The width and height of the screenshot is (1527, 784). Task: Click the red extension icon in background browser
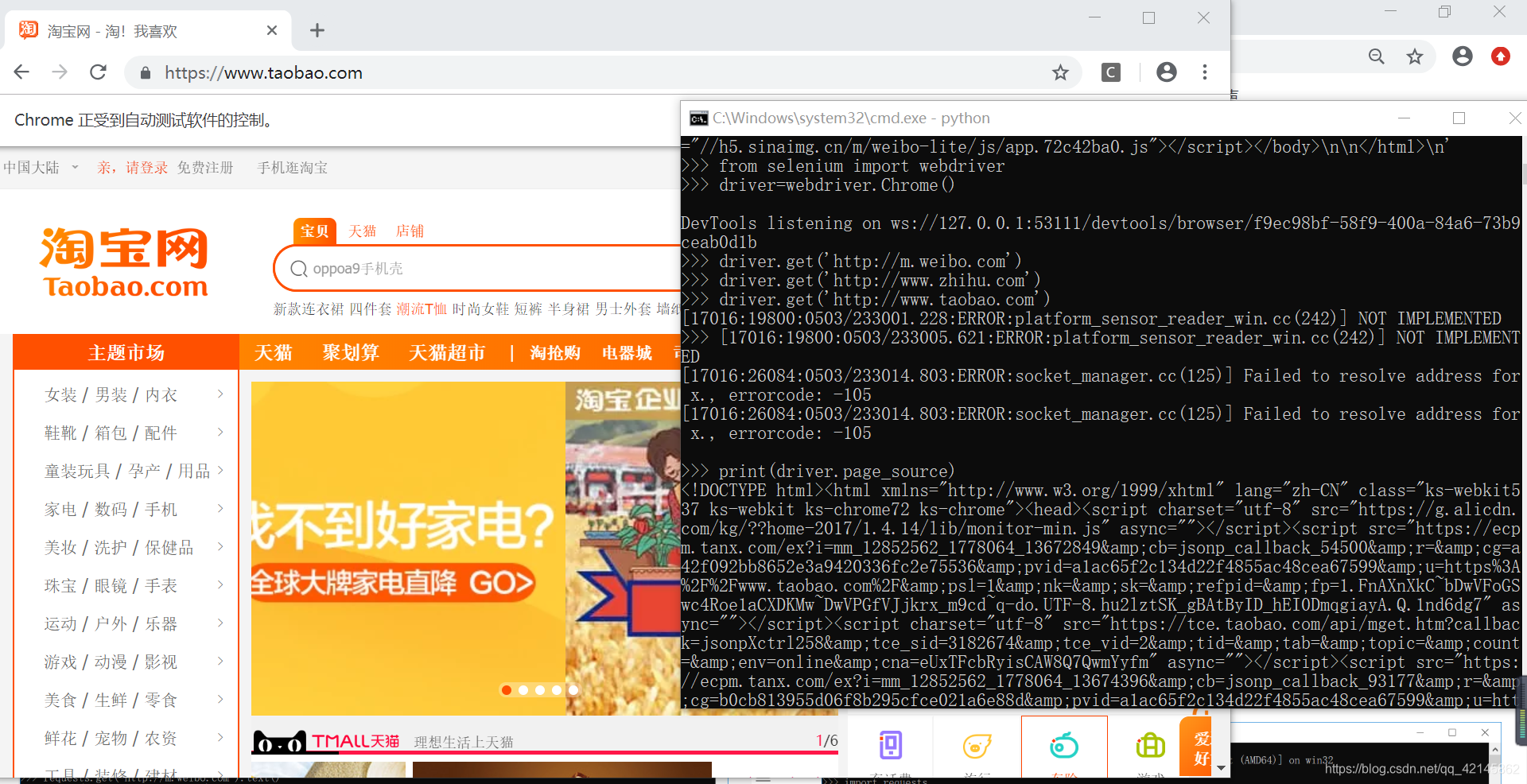[1501, 56]
